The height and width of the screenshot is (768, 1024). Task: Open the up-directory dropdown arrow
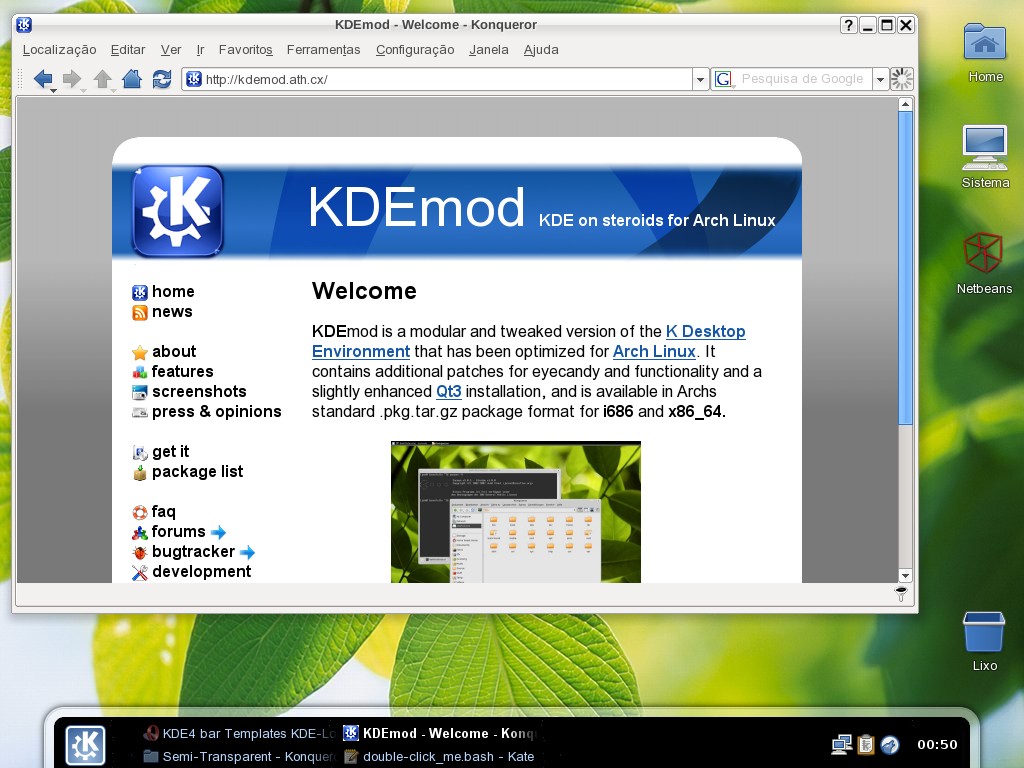114,90
